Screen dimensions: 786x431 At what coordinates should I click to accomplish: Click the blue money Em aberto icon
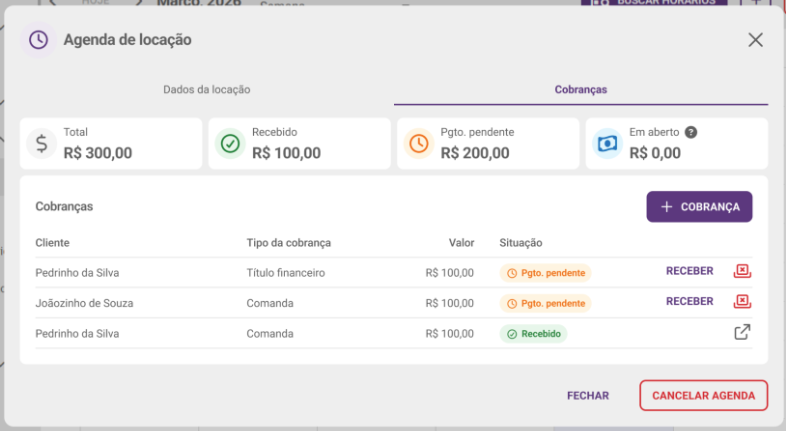[x=608, y=144]
